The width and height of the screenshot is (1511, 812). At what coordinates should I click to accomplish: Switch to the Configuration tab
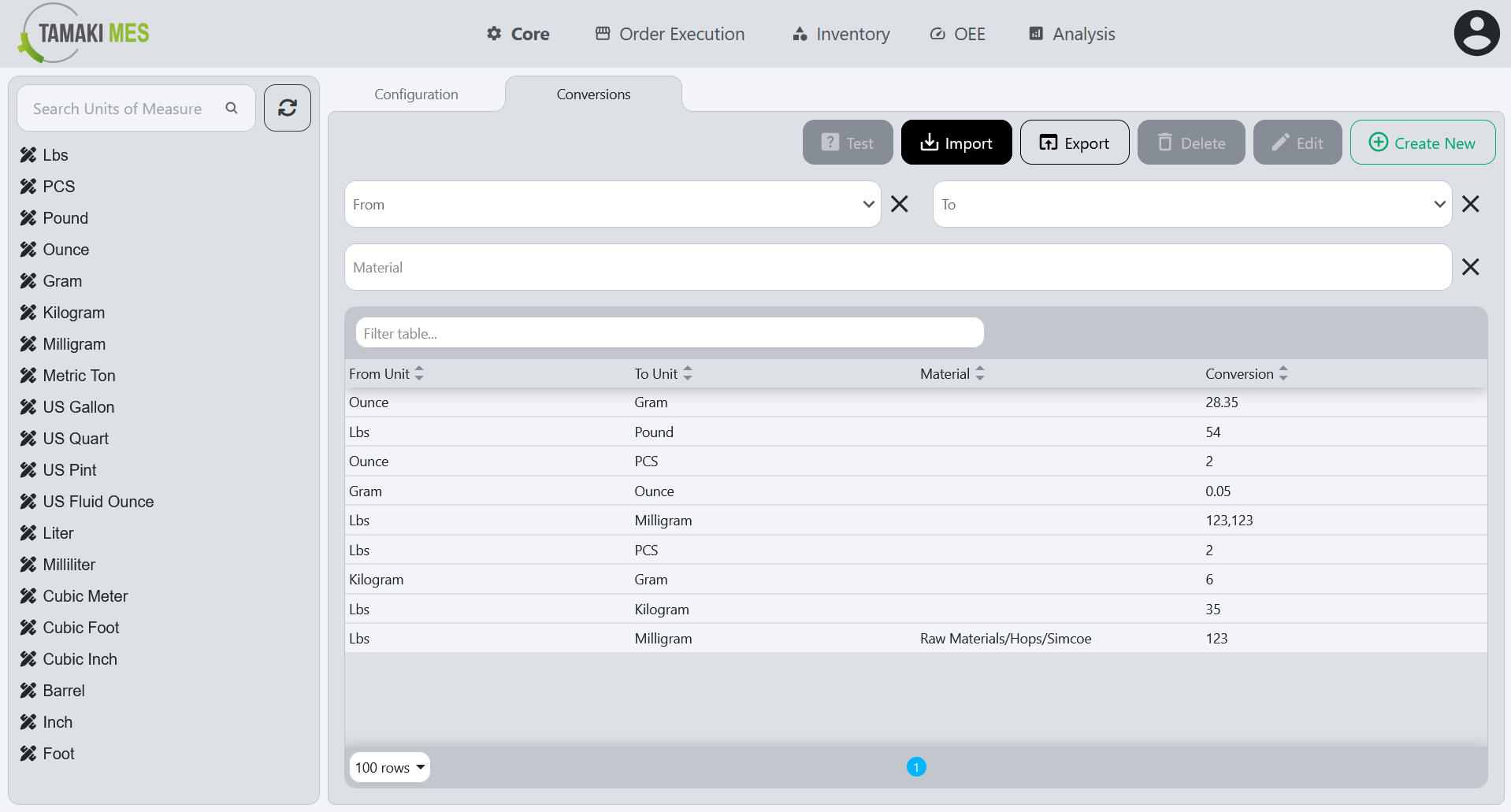click(416, 94)
